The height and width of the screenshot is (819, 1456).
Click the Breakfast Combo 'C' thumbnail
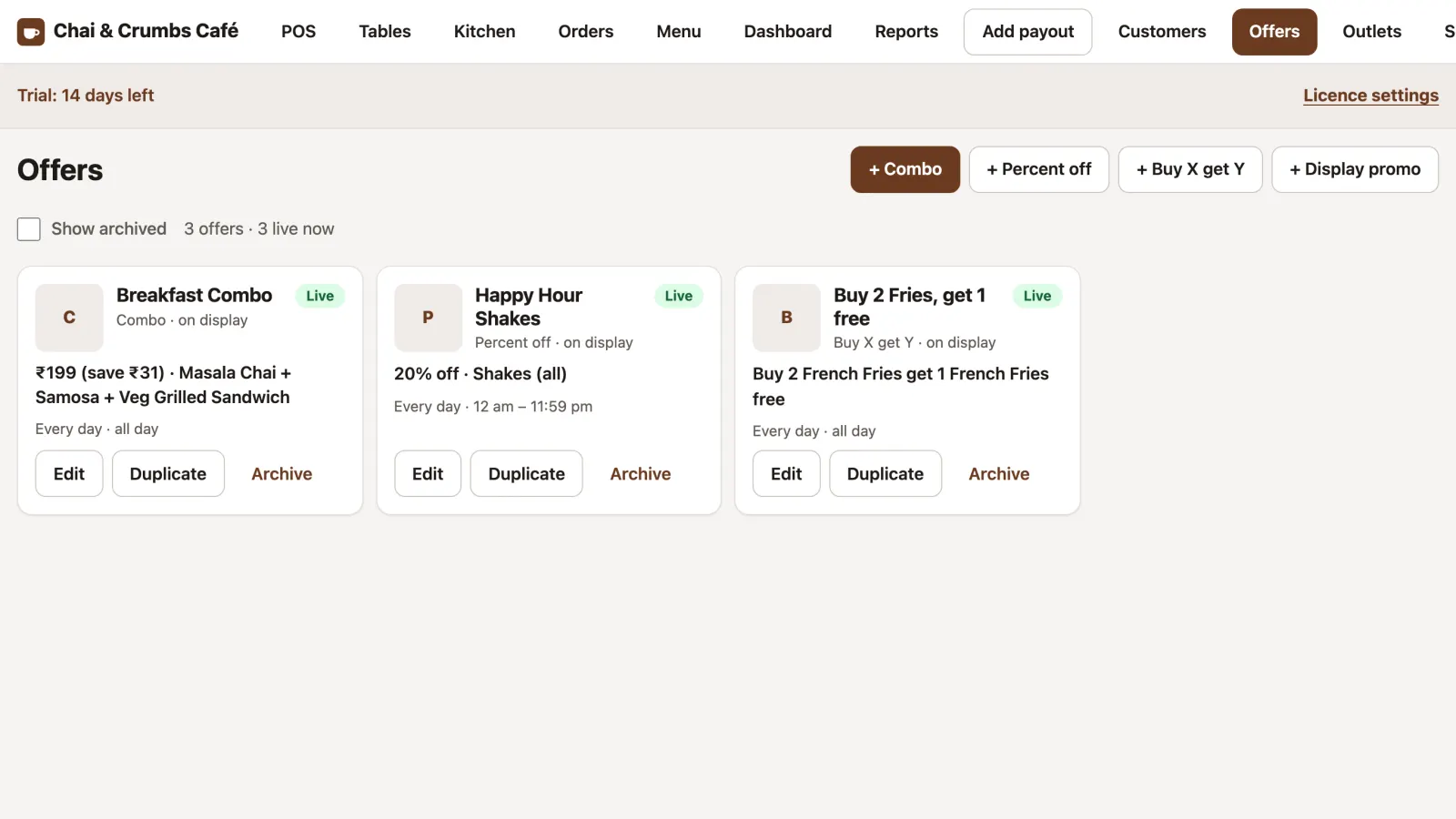pos(69,318)
